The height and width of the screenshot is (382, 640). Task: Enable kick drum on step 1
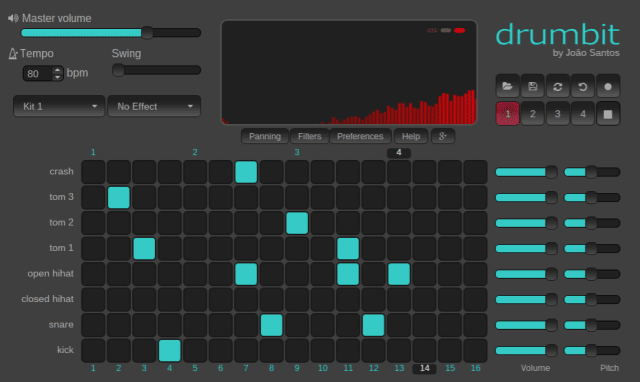(x=93, y=351)
